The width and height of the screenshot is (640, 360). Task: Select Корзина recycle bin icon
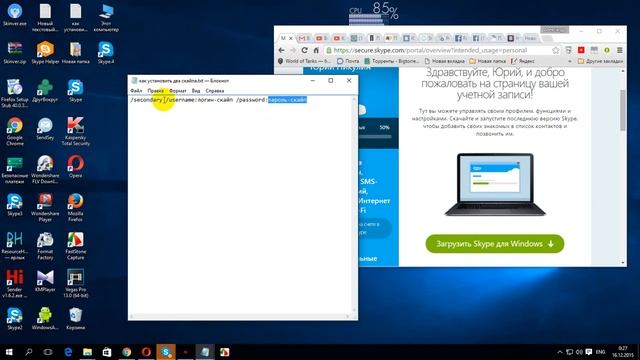76,319
